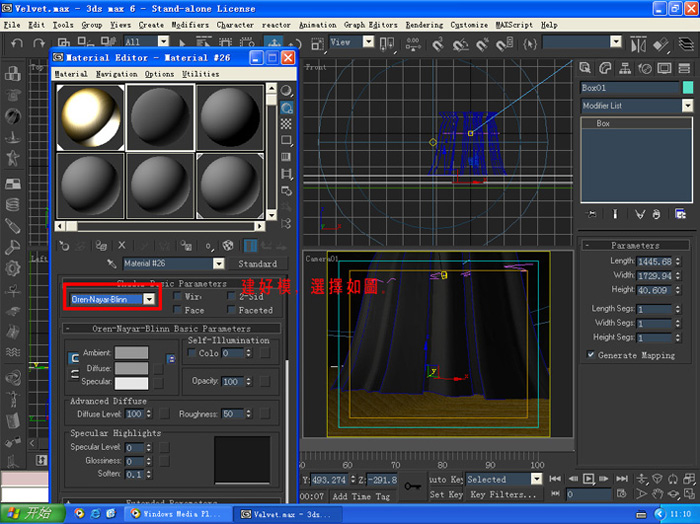Screen dimensions: 700x524
Task: Open the All selection filter dropdown
Action: [163, 42]
